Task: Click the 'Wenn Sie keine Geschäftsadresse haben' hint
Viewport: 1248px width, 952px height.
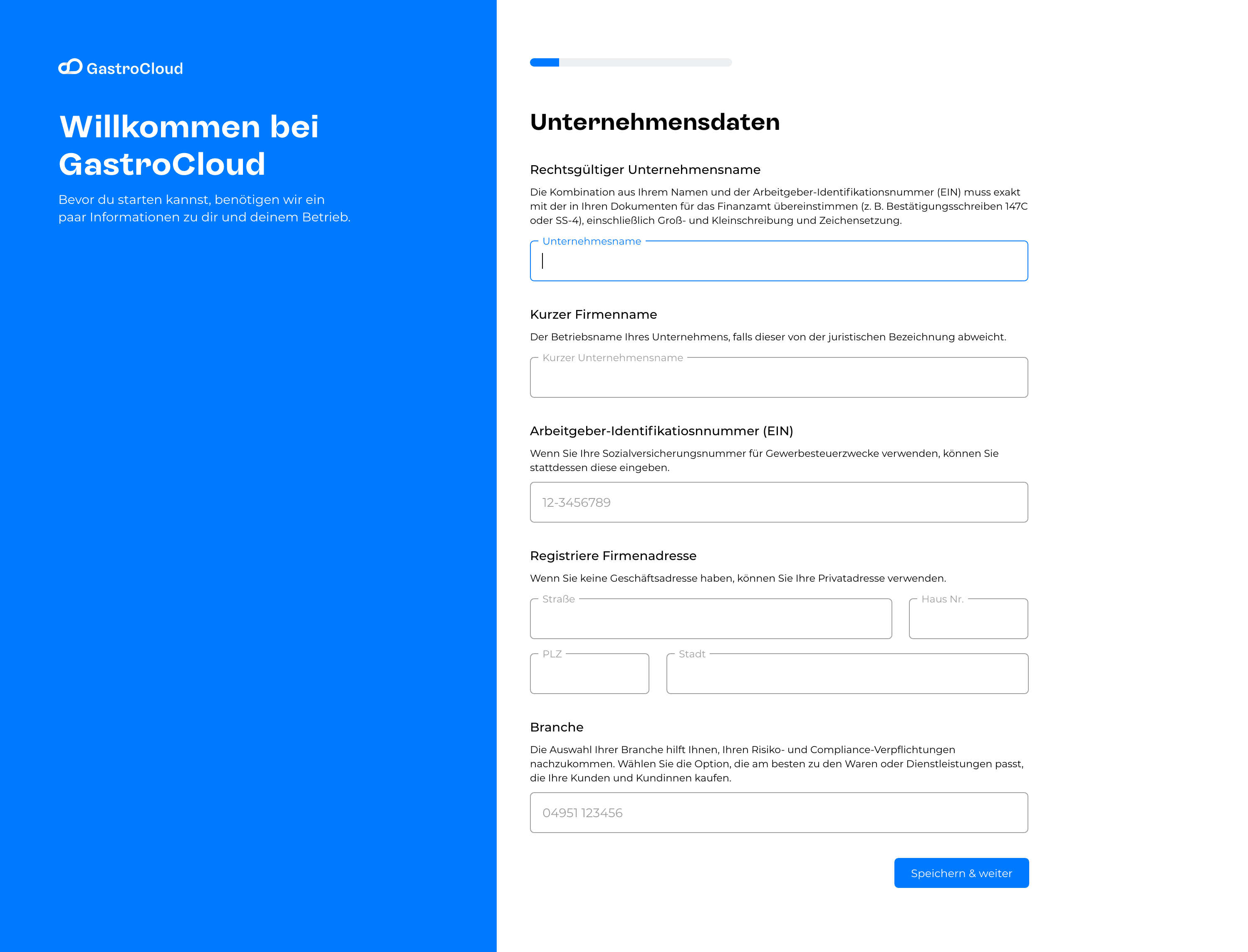Action: 738,579
